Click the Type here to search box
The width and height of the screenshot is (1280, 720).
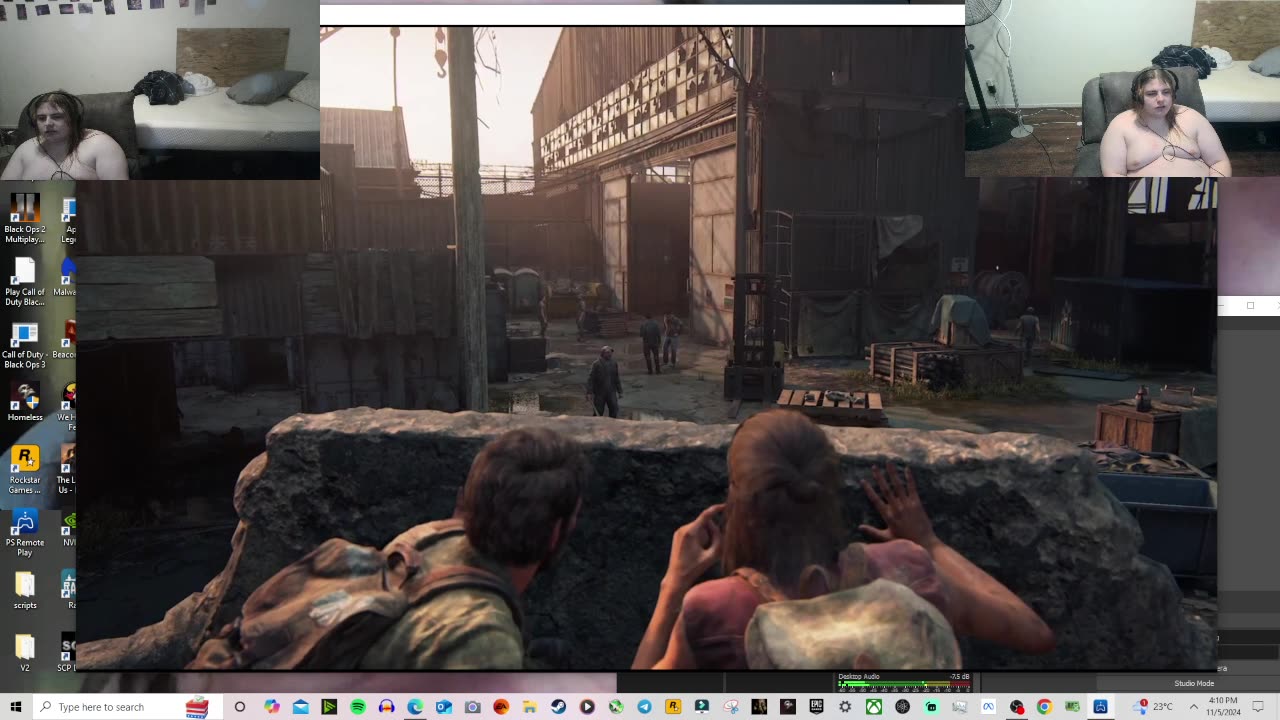(122, 707)
